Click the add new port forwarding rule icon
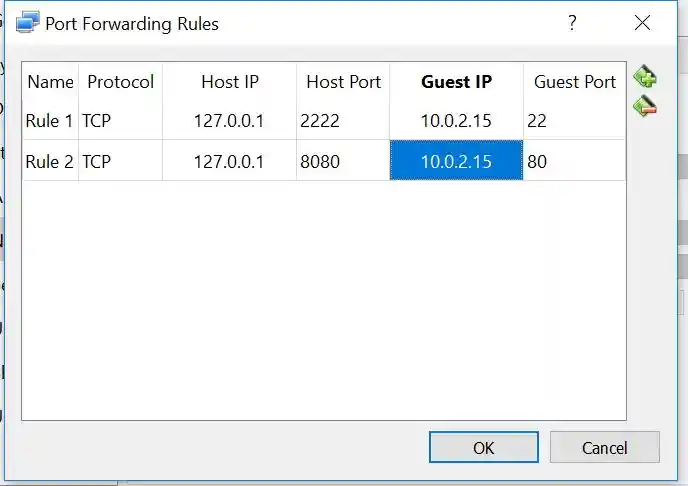 click(645, 77)
